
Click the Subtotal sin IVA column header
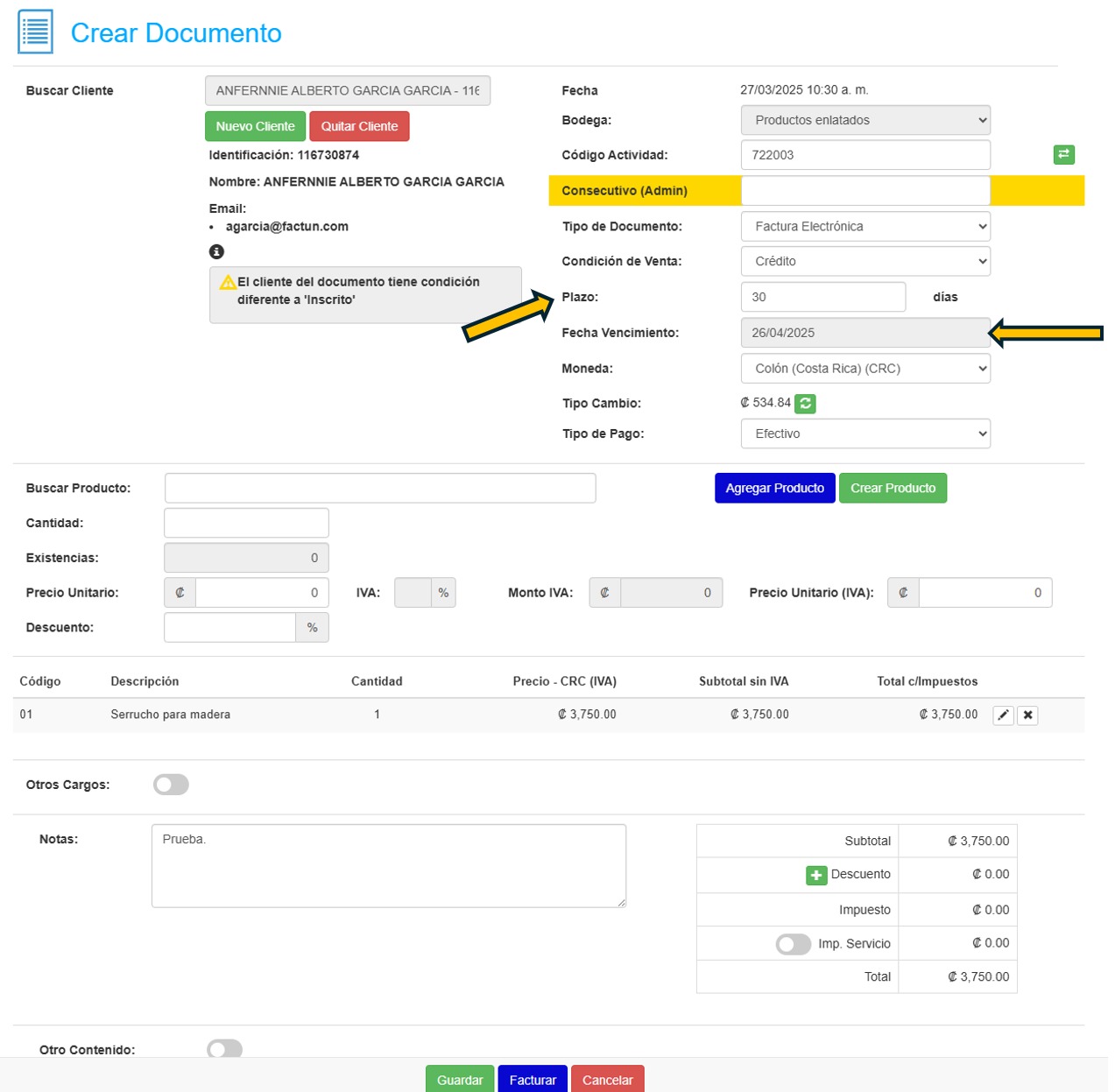point(744,681)
